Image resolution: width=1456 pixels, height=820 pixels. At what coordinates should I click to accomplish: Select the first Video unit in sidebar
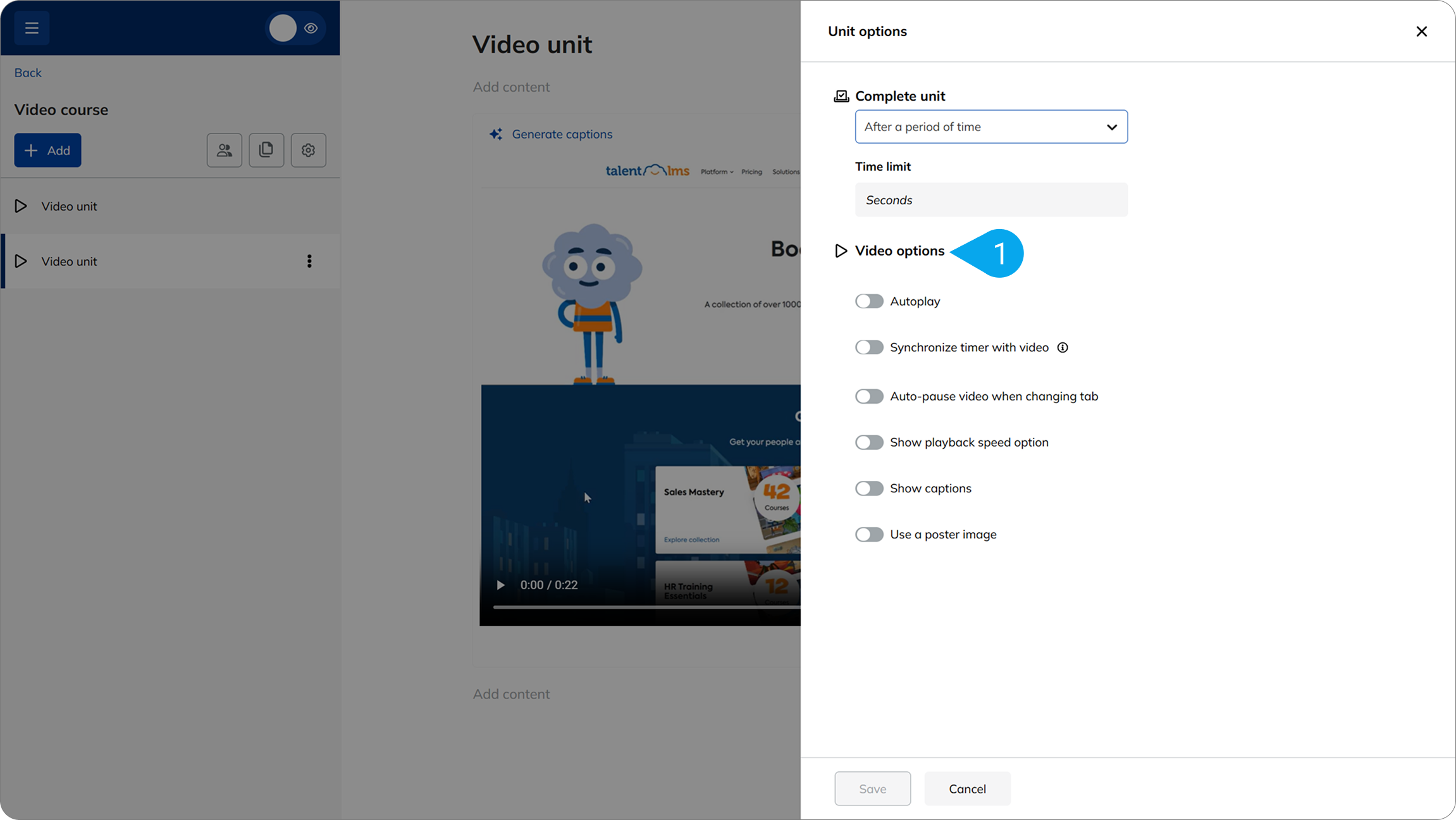point(70,206)
